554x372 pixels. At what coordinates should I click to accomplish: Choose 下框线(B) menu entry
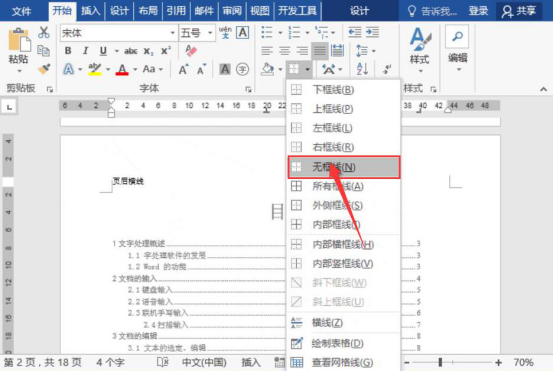tap(344, 90)
